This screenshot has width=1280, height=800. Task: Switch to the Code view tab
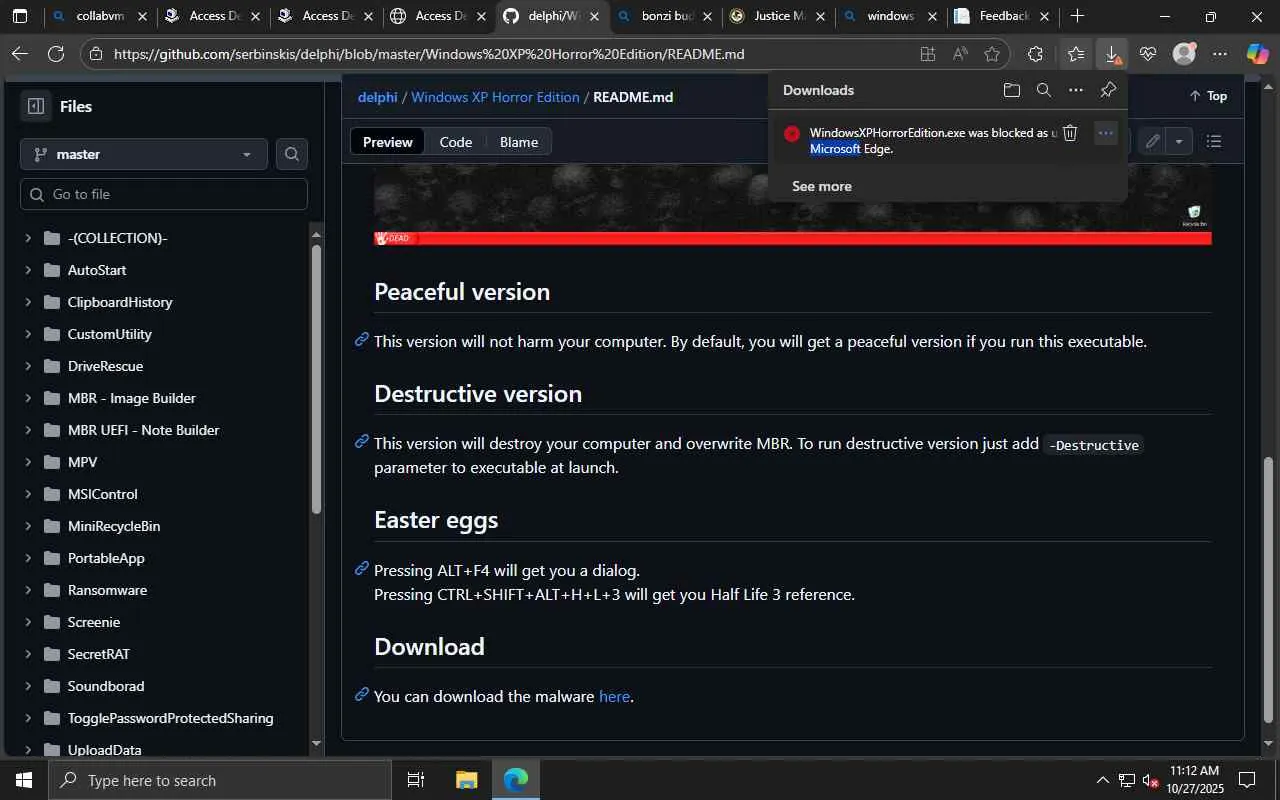pyautogui.click(x=456, y=142)
